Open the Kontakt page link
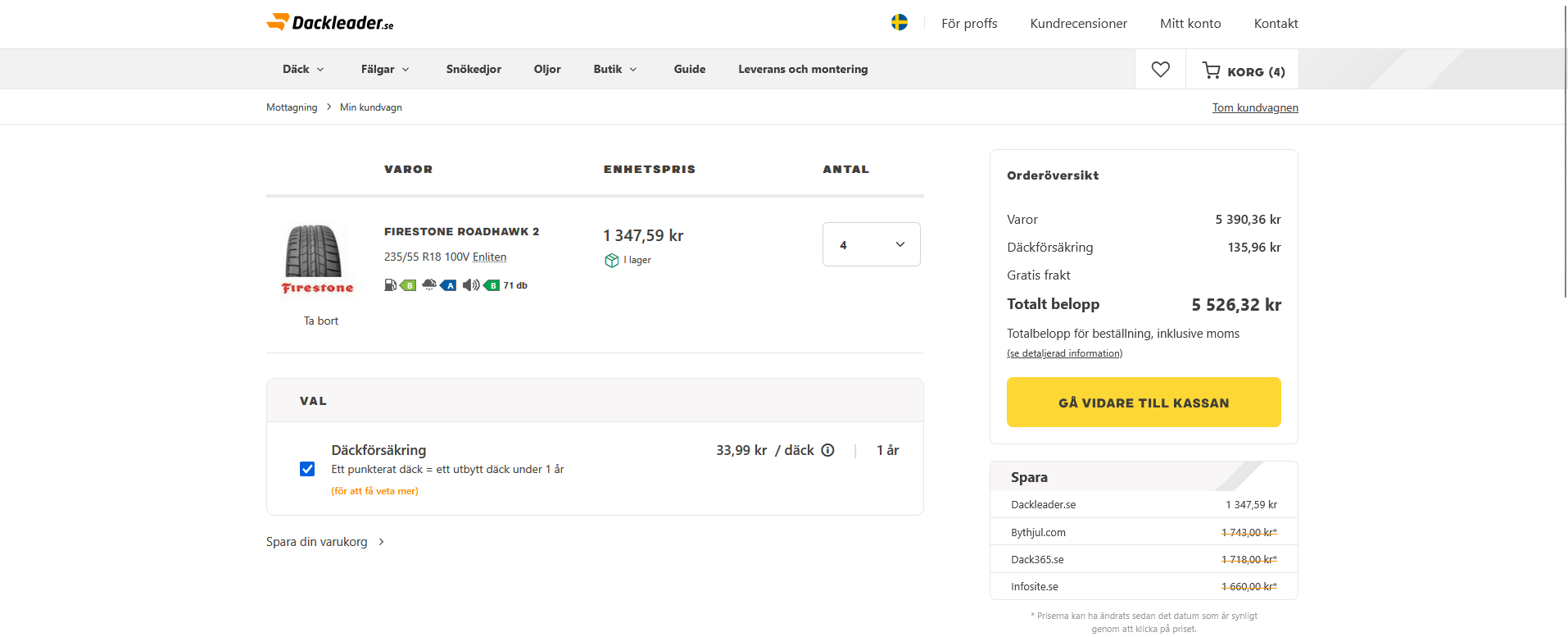Image resolution: width=1568 pixels, height=637 pixels. click(1276, 24)
